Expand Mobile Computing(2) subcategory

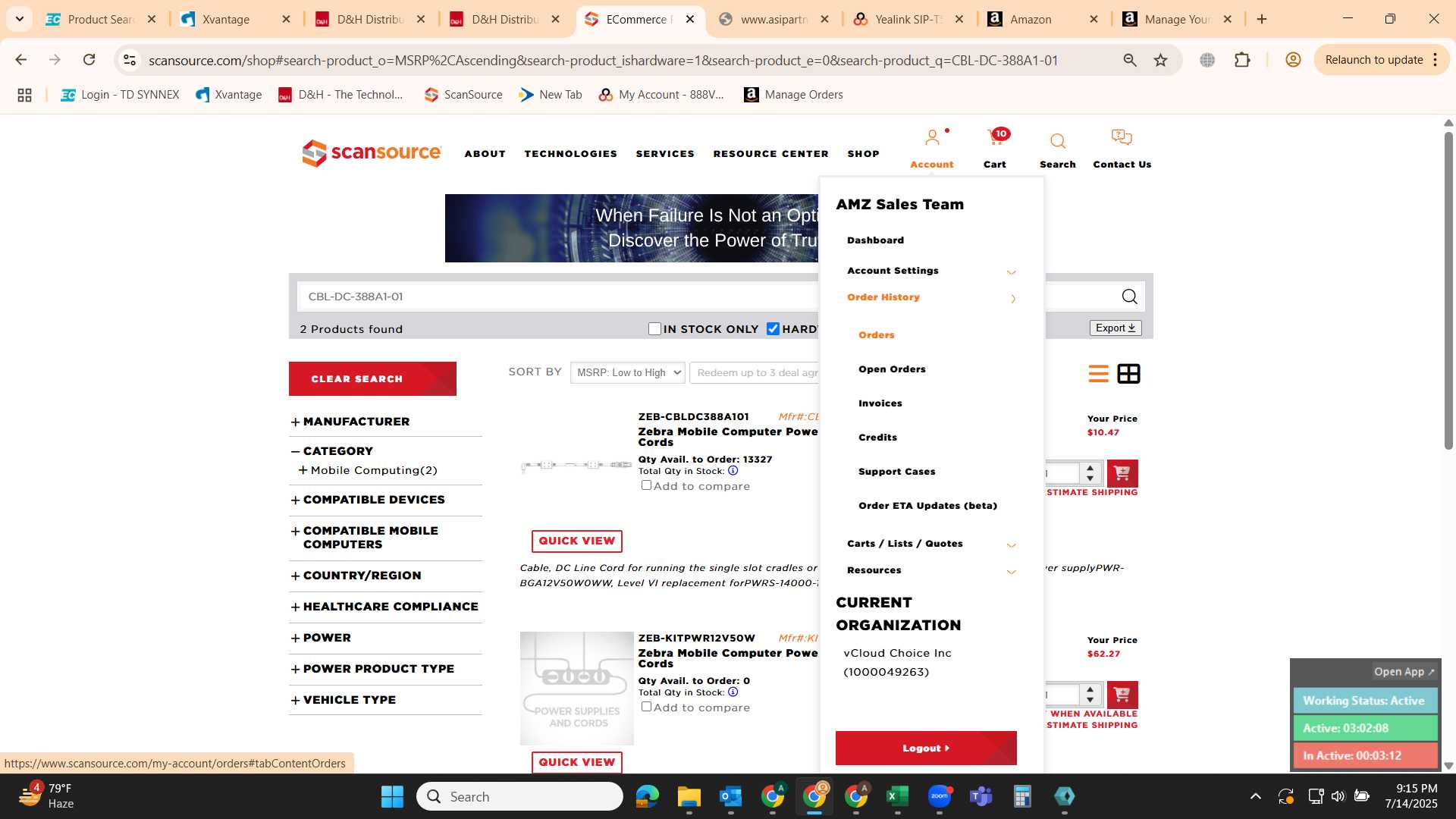pyautogui.click(x=303, y=470)
